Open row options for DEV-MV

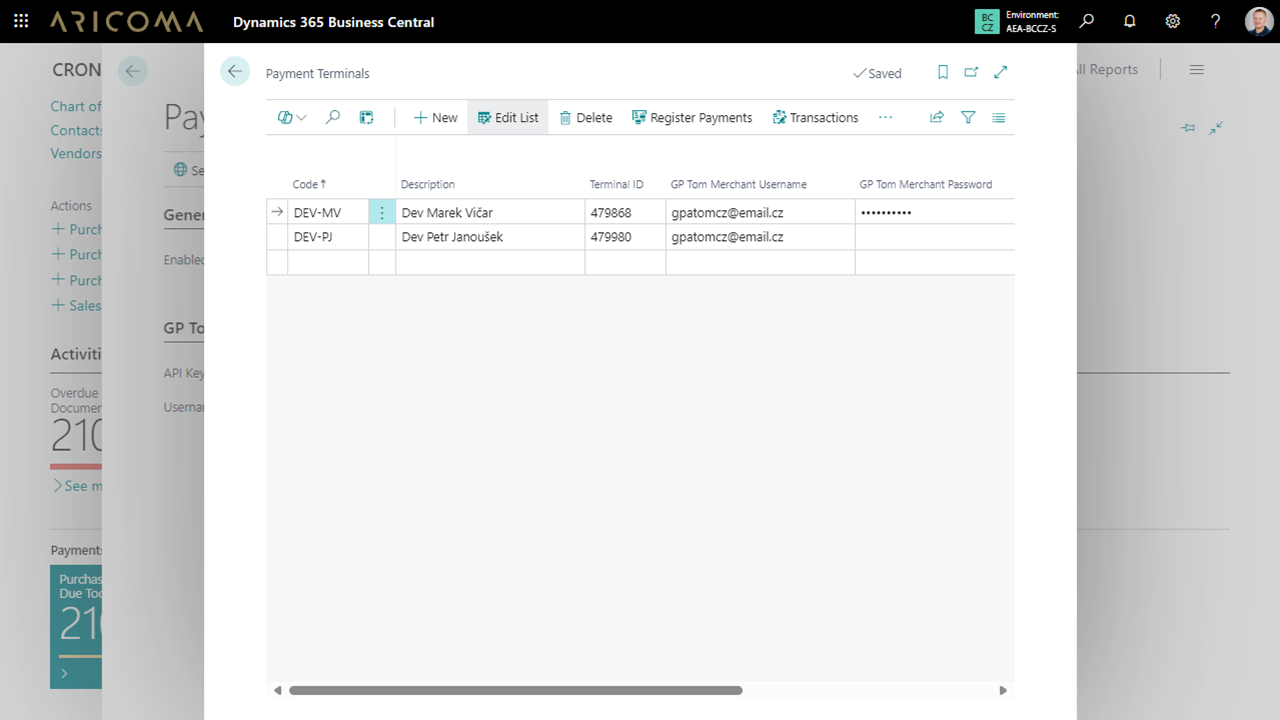pyautogui.click(x=382, y=212)
